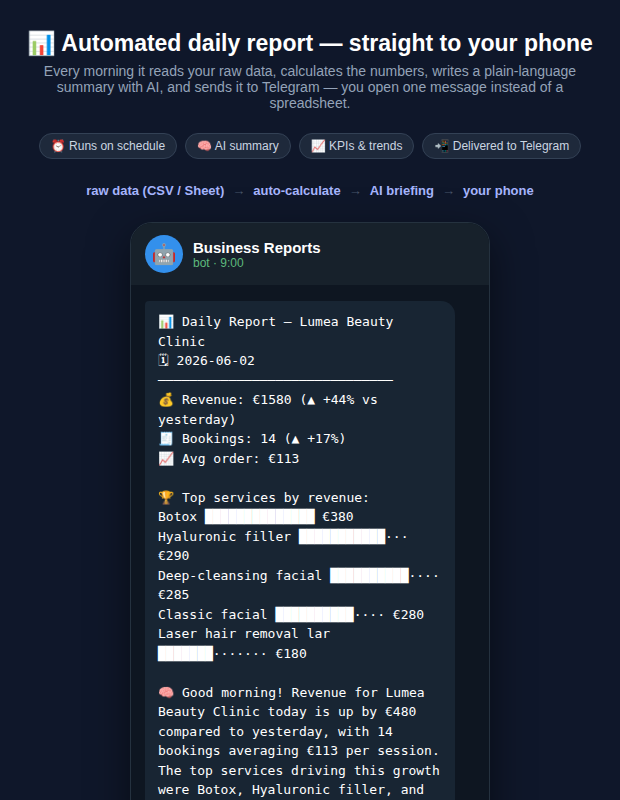This screenshot has height=800, width=620.
Task: Click the 'Top services by revenue:' heading
Action: pyautogui.click(x=276, y=497)
